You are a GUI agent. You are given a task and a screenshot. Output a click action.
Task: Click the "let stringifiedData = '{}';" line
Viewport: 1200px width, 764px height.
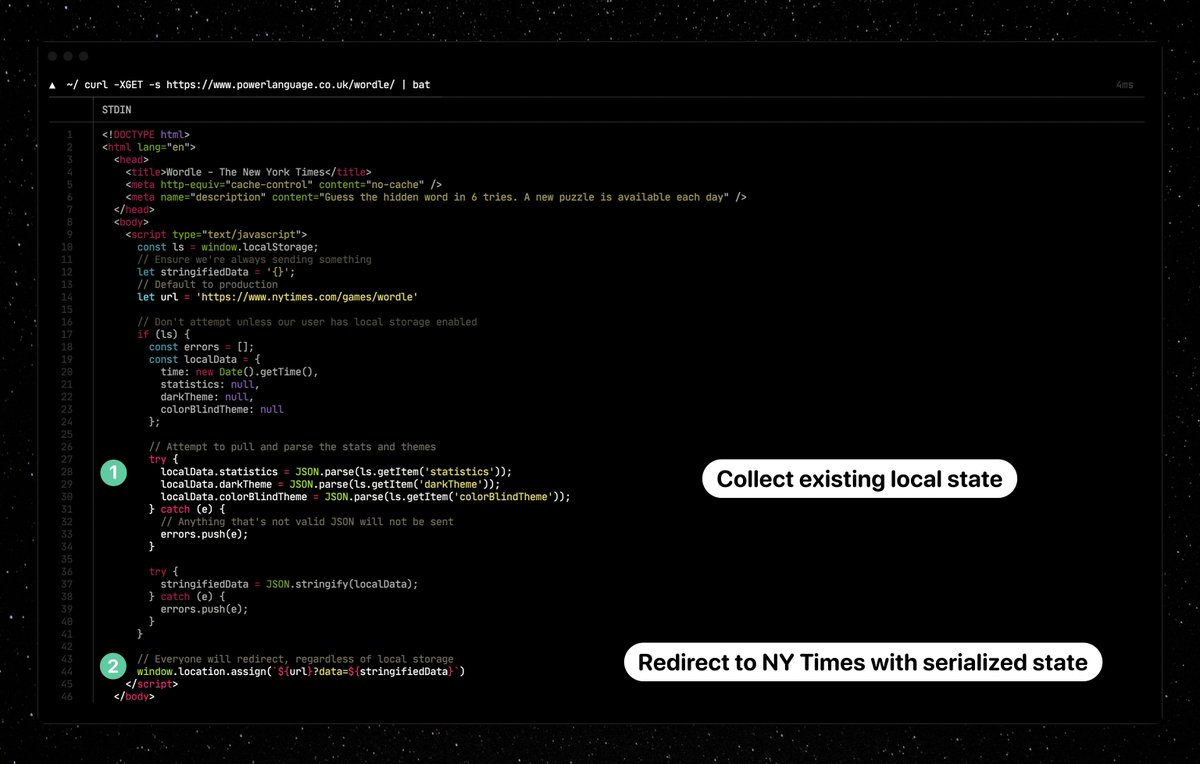point(216,272)
